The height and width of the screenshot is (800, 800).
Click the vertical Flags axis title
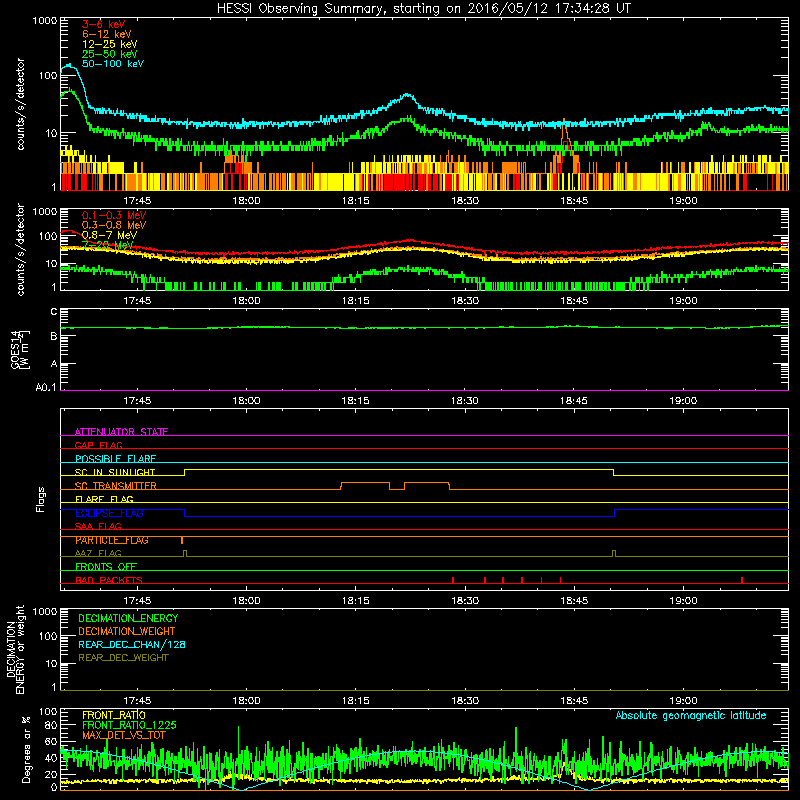click(41, 499)
